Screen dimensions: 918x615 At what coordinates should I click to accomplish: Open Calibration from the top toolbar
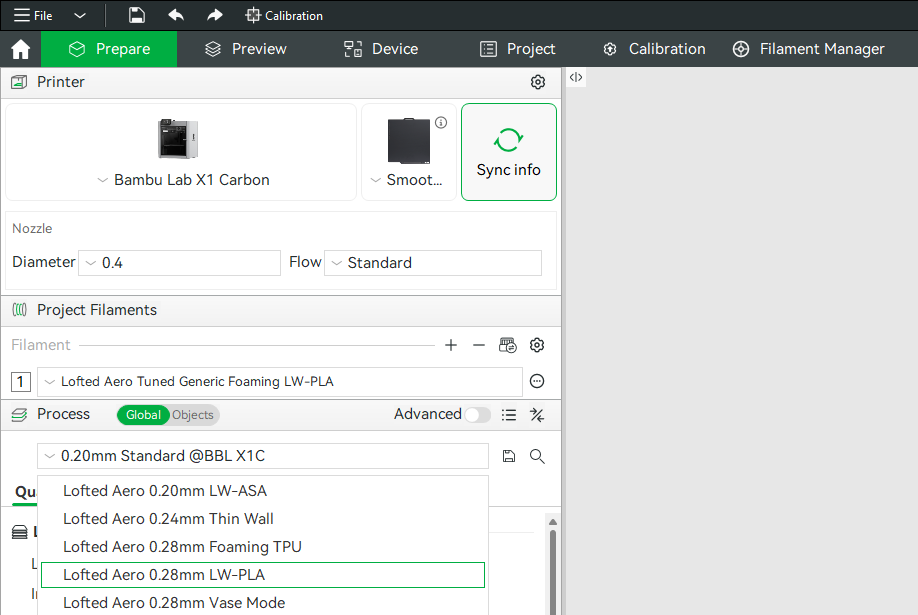point(284,16)
